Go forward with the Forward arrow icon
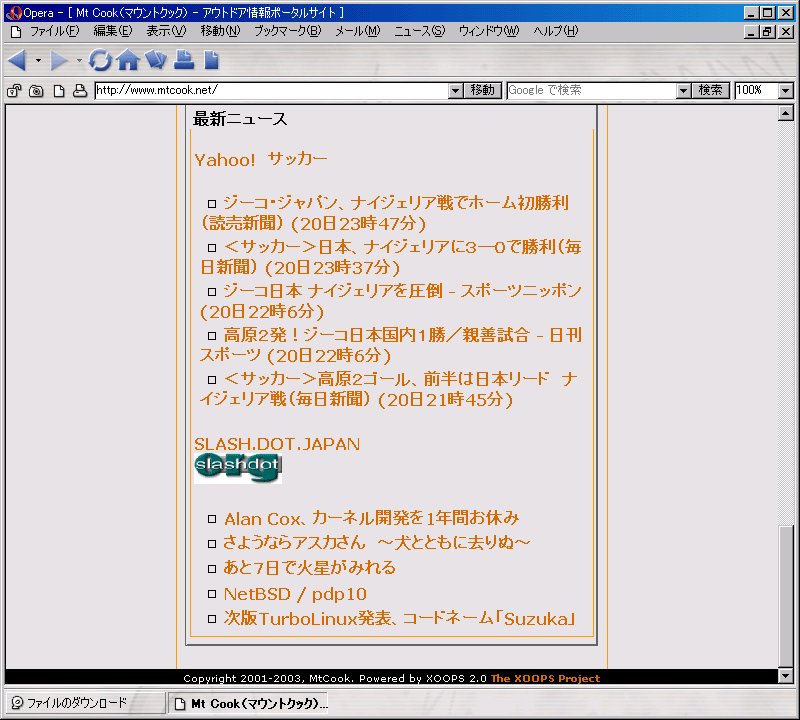The height and width of the screenshot is (720, 800). coord(59,60)
